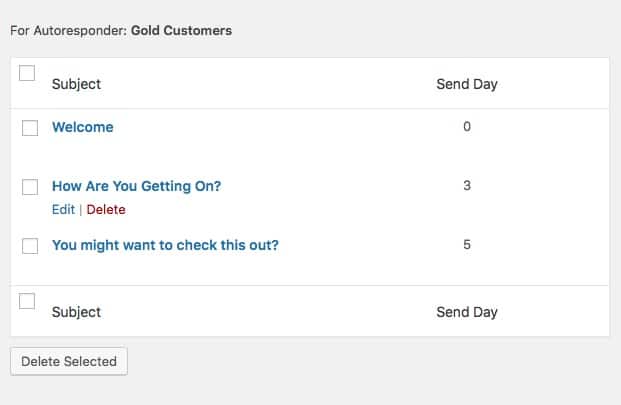Open the How Are You Getting On? message

pyautogui.click(x=137, y=186)
